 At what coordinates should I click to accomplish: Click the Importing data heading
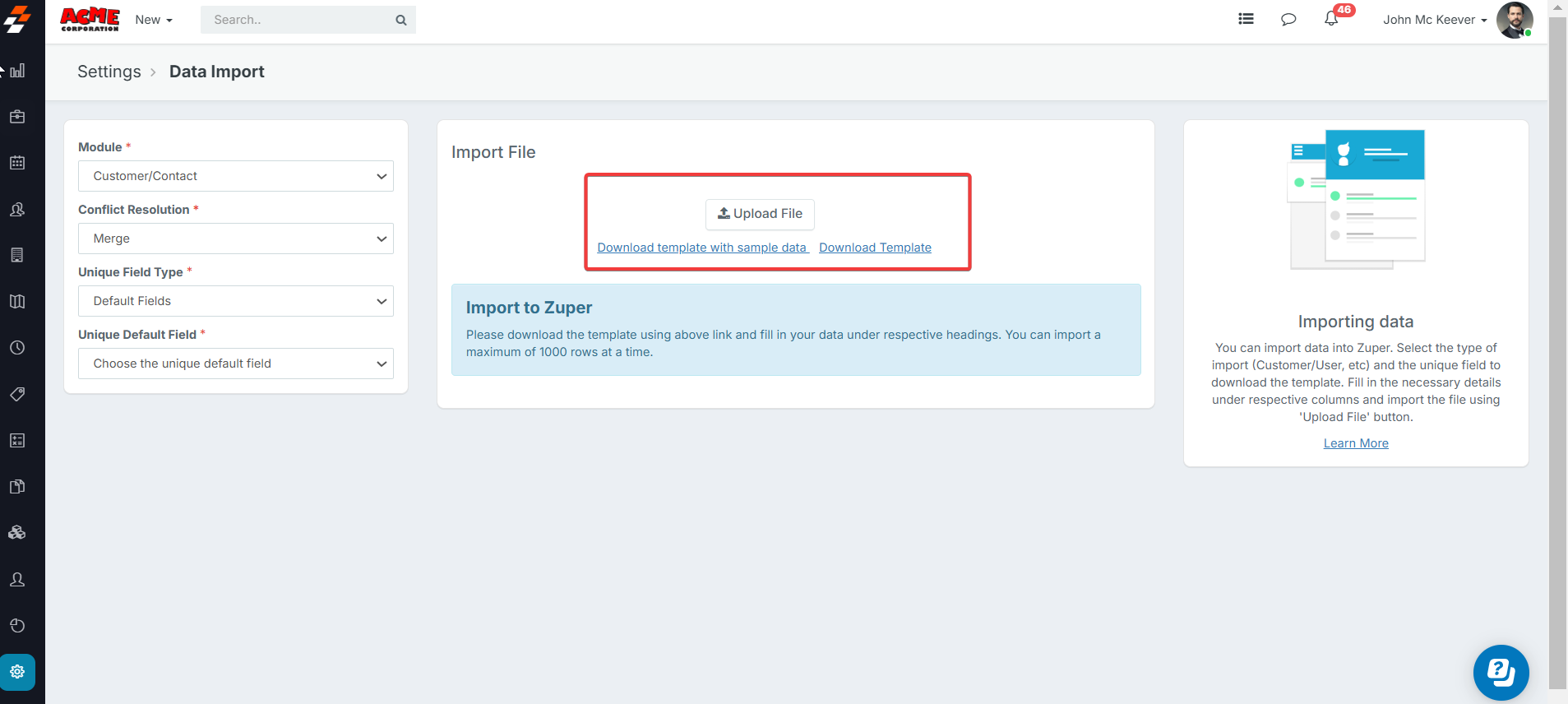pyautogui.click(x=1356, y=322)
